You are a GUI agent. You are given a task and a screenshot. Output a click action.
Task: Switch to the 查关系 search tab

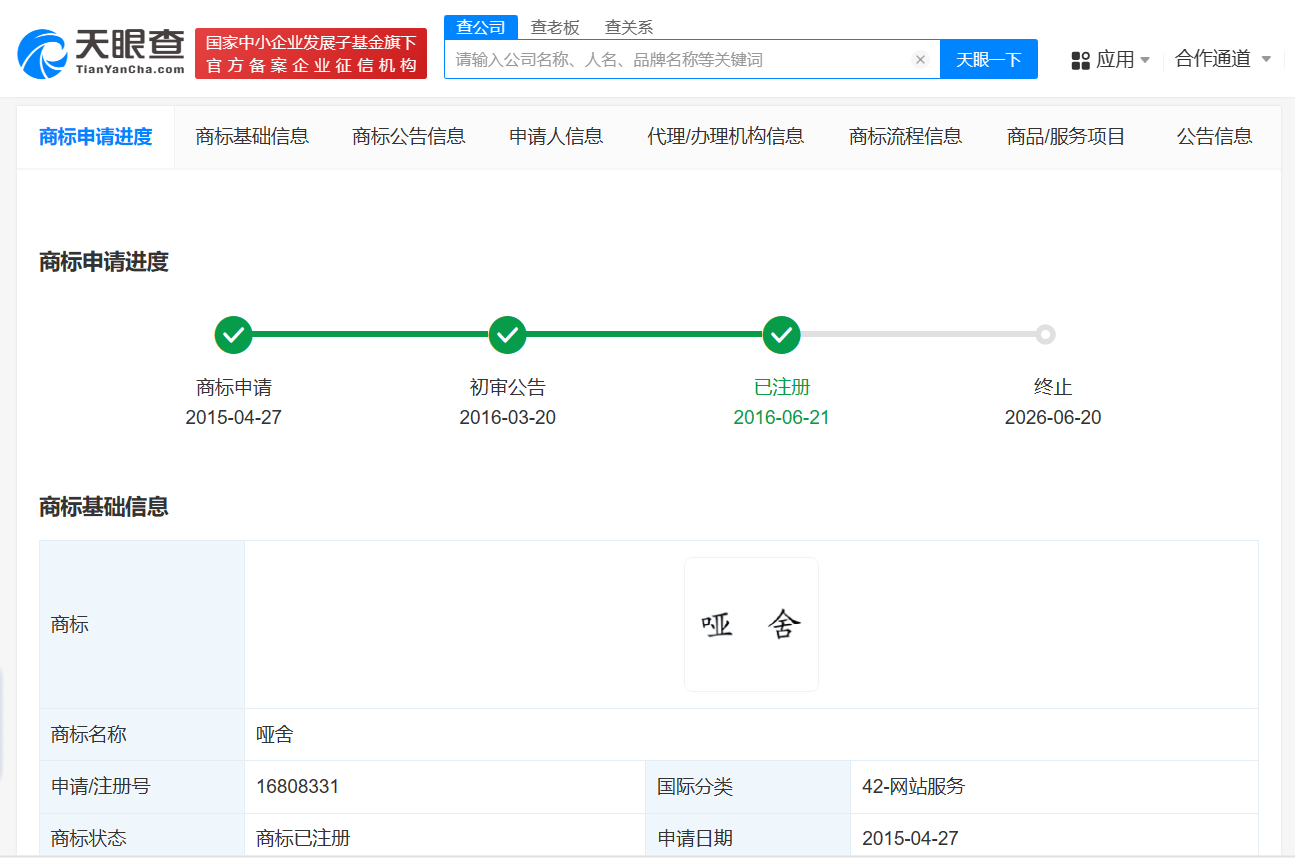point(627,27)
